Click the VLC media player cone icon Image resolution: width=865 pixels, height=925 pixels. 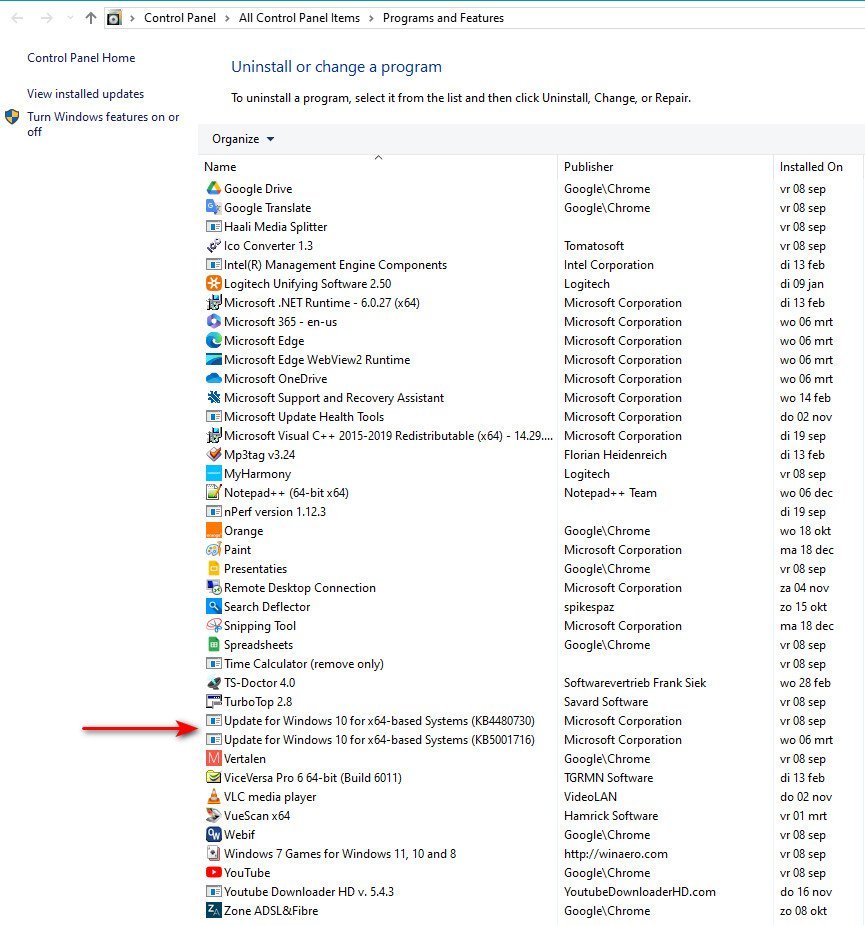[x=213, y=797]
